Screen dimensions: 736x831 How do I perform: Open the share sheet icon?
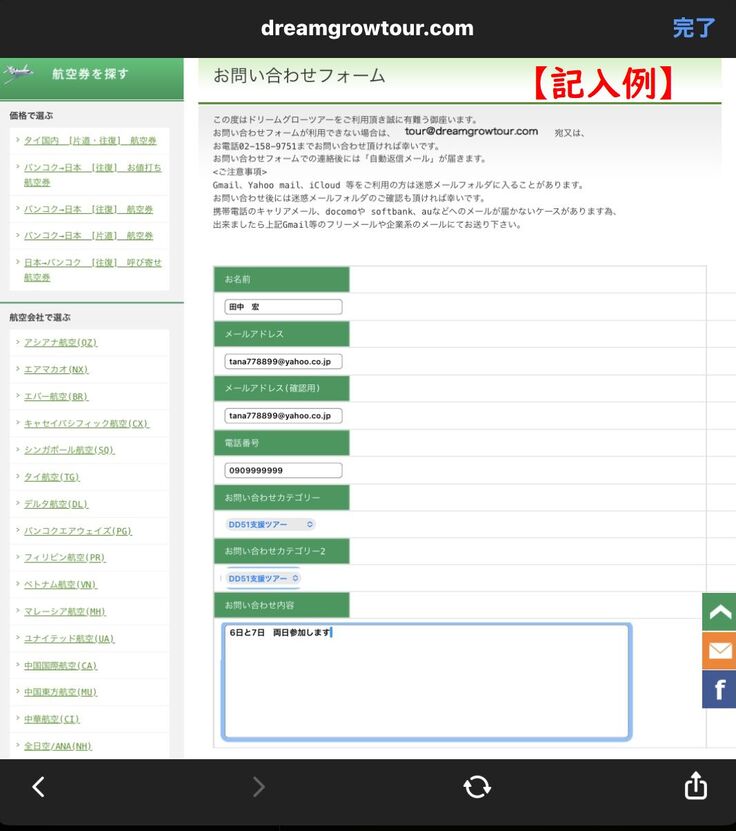pyautogui.click(x=695, y=787)
